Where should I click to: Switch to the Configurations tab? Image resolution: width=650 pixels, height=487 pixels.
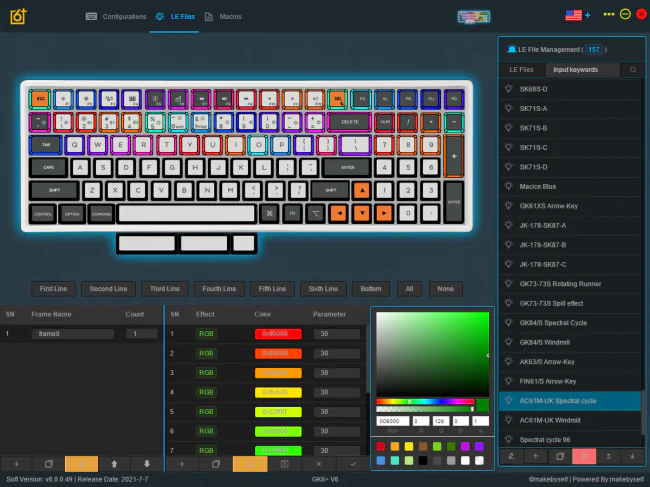coord(116,17)
